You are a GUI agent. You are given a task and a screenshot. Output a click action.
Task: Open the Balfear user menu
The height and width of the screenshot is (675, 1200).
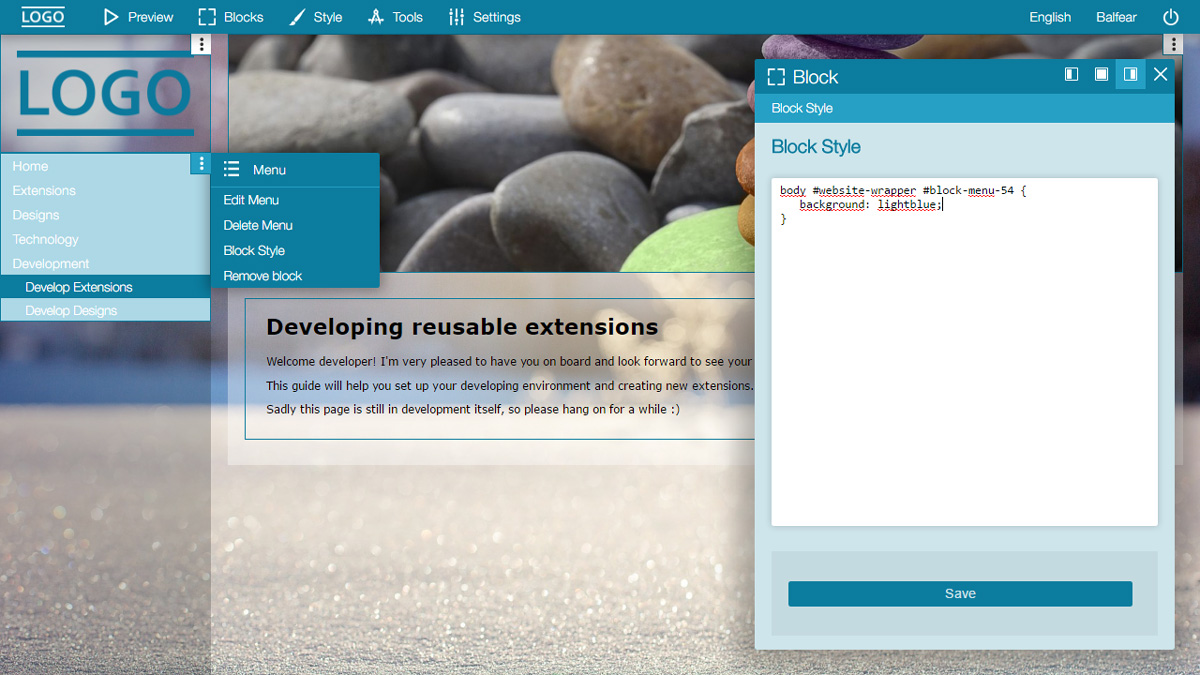[1116, 17]
